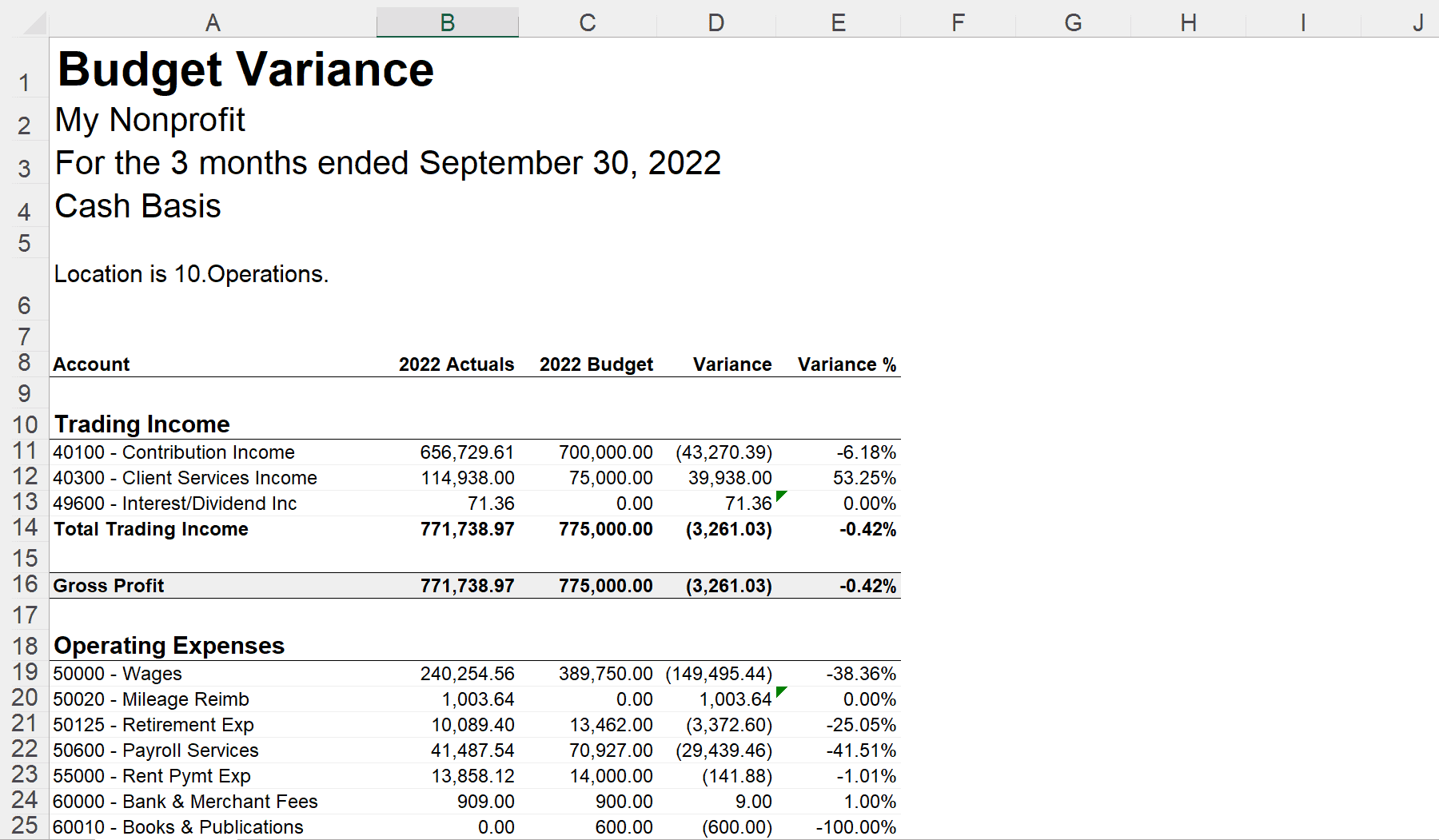
Task: Click 'Location is 10.Operations.' cell
Action: (x=191, y=274)
